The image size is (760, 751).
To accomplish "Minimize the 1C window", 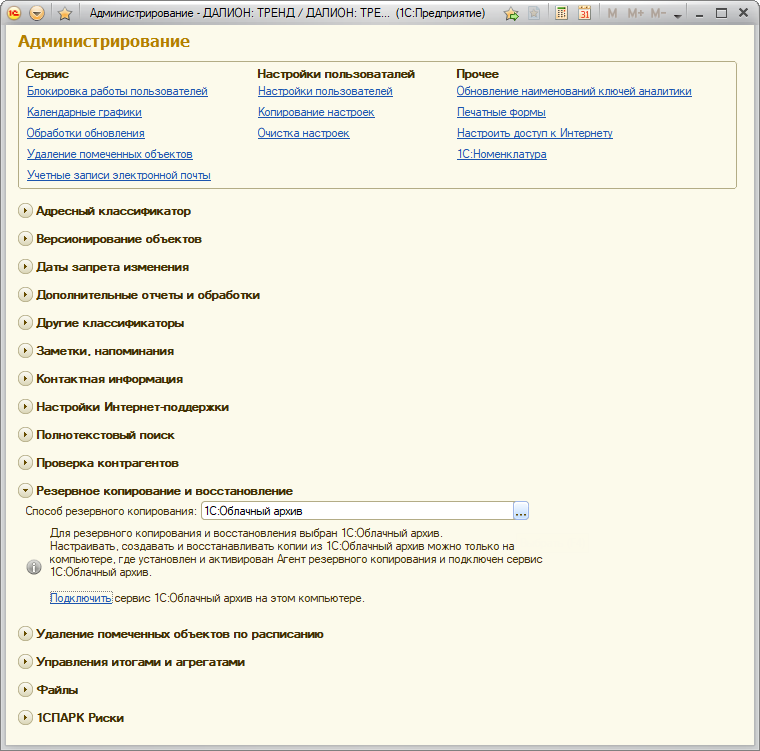I will 699,15.
